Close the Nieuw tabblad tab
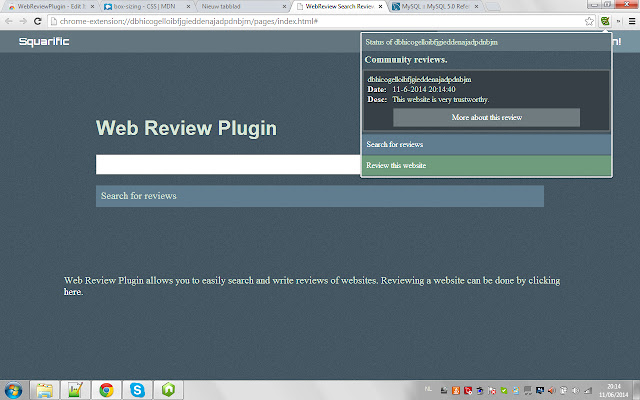The width and height of the screenshot is (640, 400). [x=284, y=7]
